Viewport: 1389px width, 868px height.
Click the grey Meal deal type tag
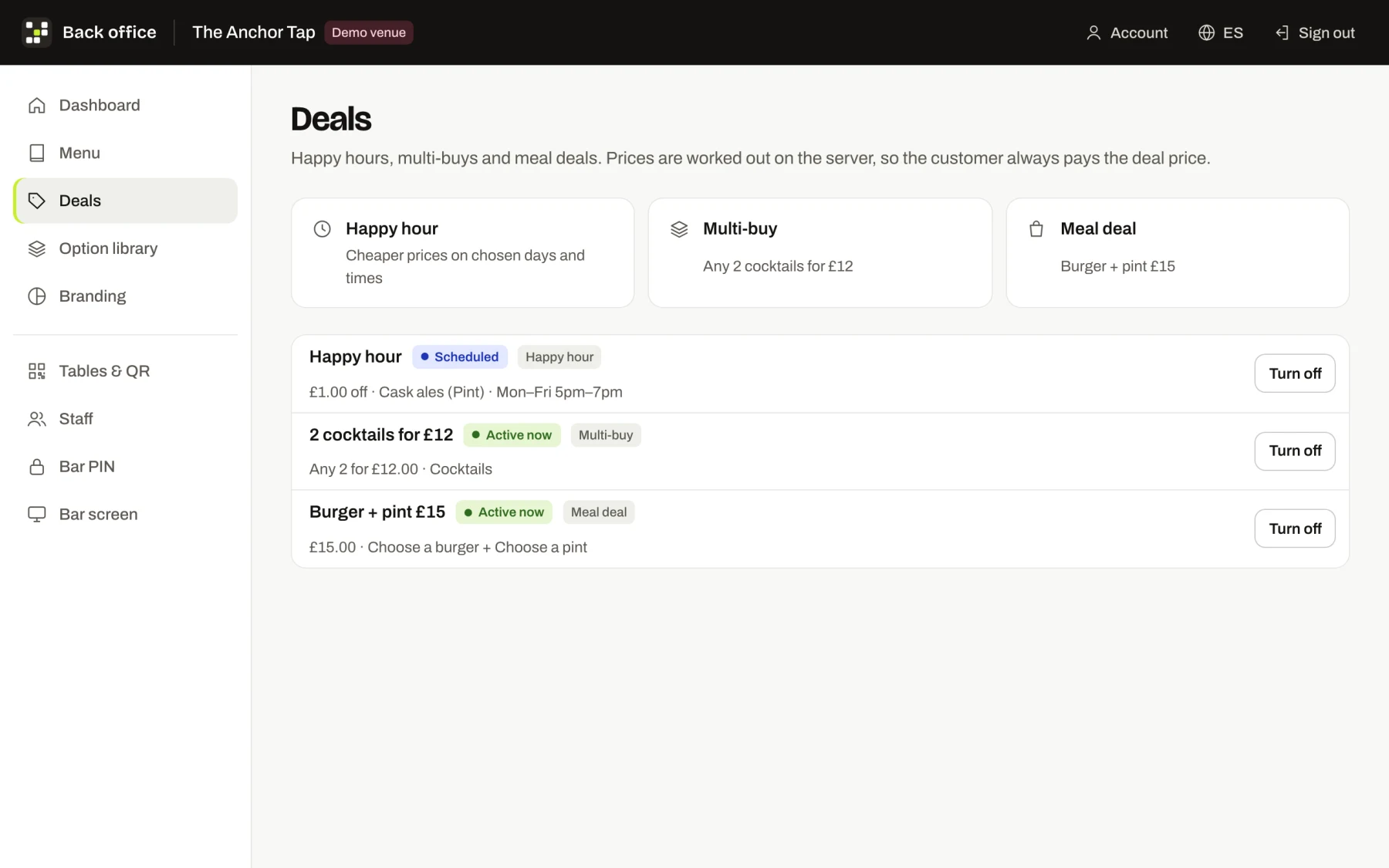(599, 512)
